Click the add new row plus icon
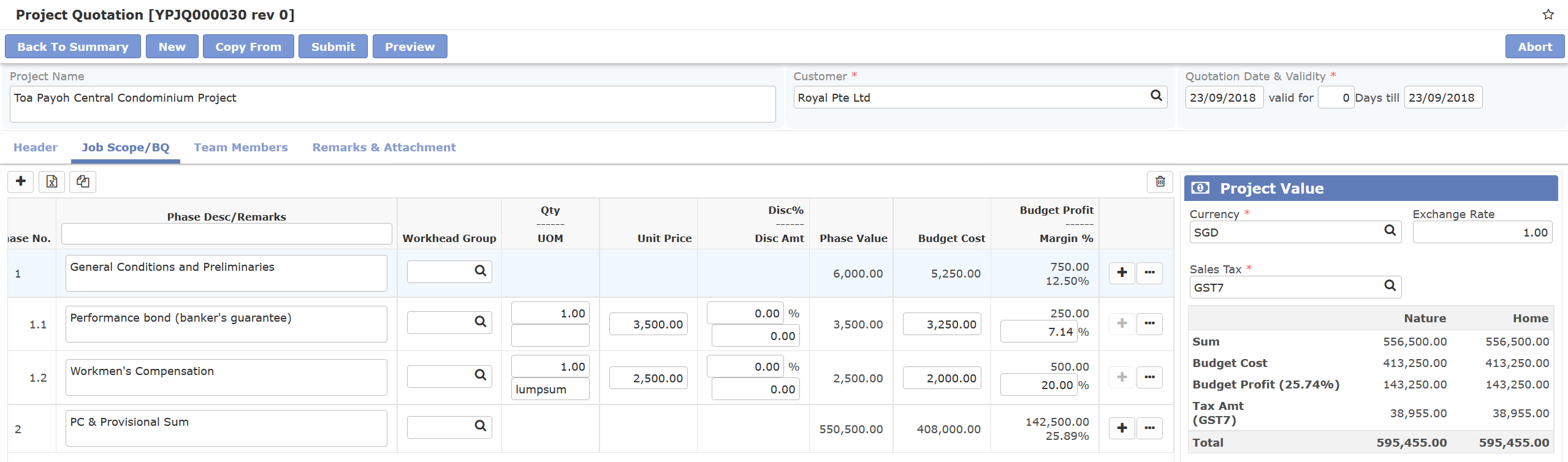Screen dimensions: 1568x462 pyautogui.click(x=21, y=181)
